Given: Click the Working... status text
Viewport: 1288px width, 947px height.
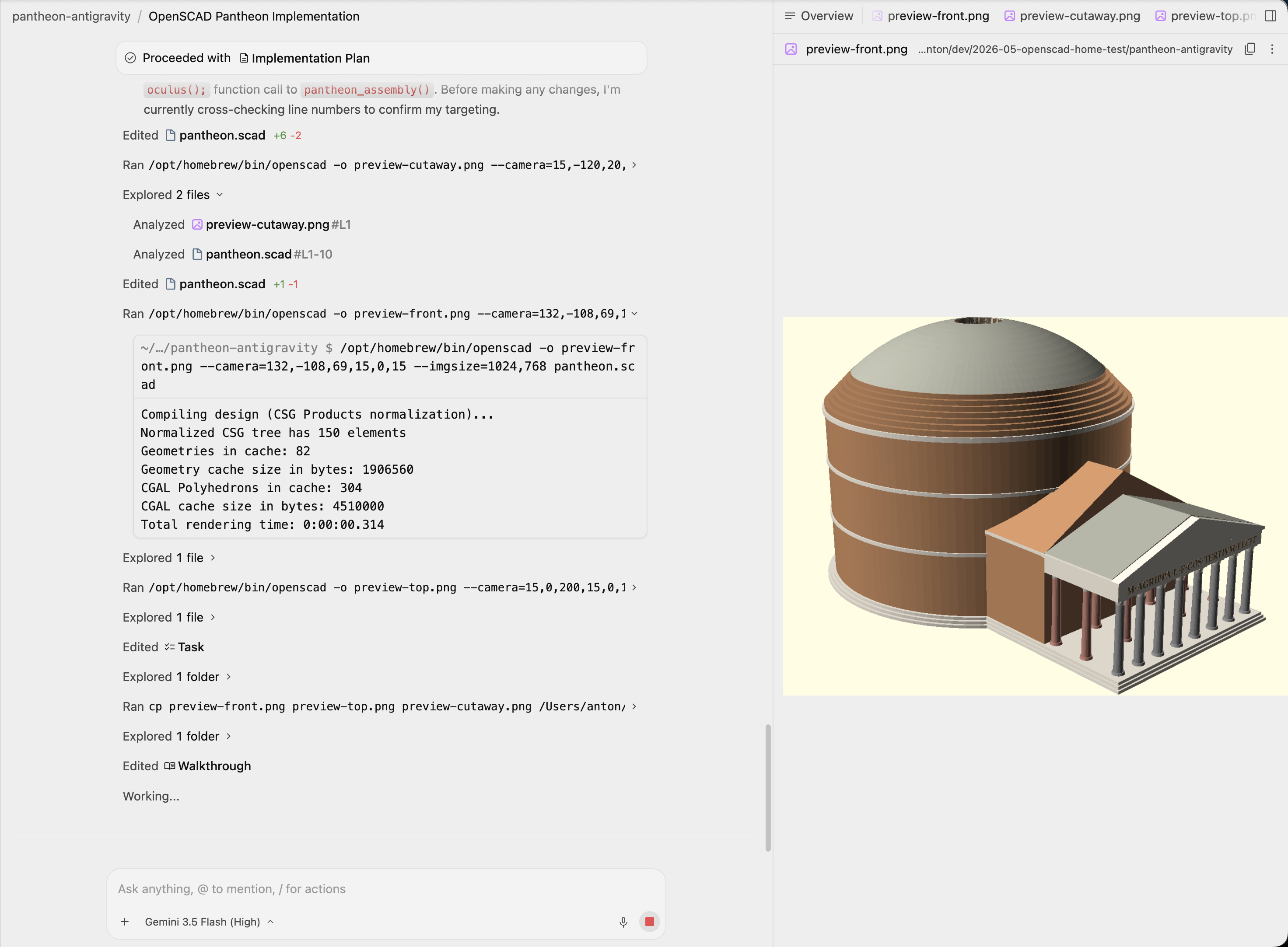Looking at the screenshot, I should (x=151, y=796).
